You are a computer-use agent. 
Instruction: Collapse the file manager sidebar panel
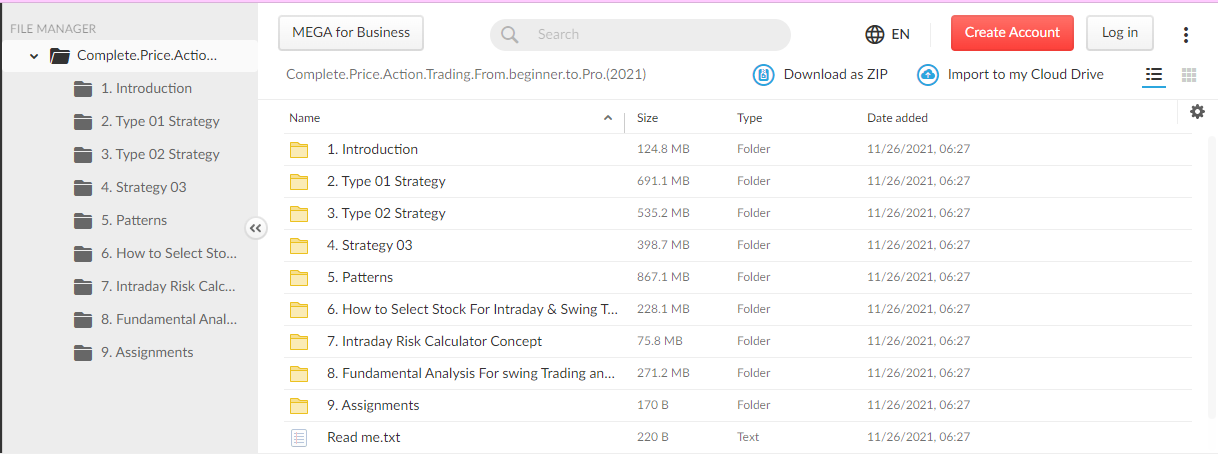coord(256,228)
